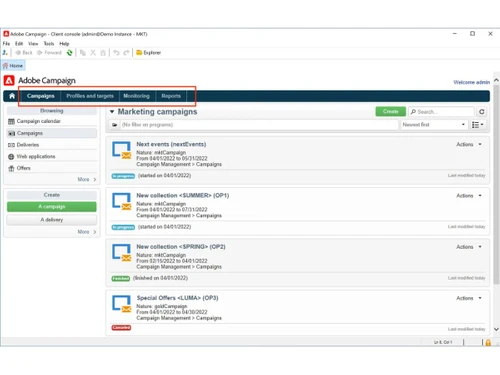Screen dimensions: 500x375
Task: Open Offers in the Browsing panel
Action: [x=52, y=168]
